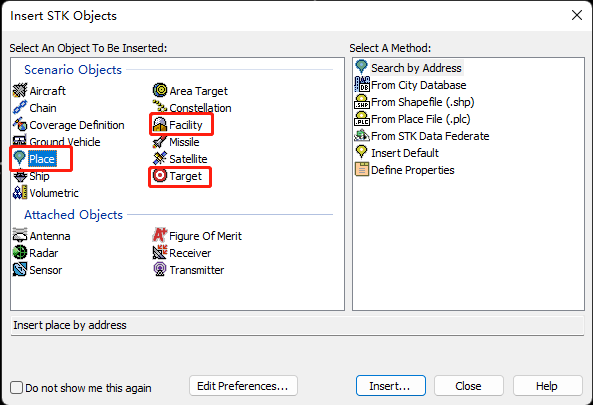Click the Missile label
The height and width of the screenshot is (405, 593).
tap(184, 142)
